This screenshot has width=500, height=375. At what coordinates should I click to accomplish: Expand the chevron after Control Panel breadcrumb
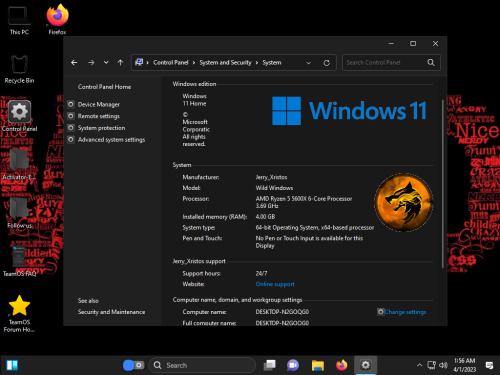[x=194, y=63]
